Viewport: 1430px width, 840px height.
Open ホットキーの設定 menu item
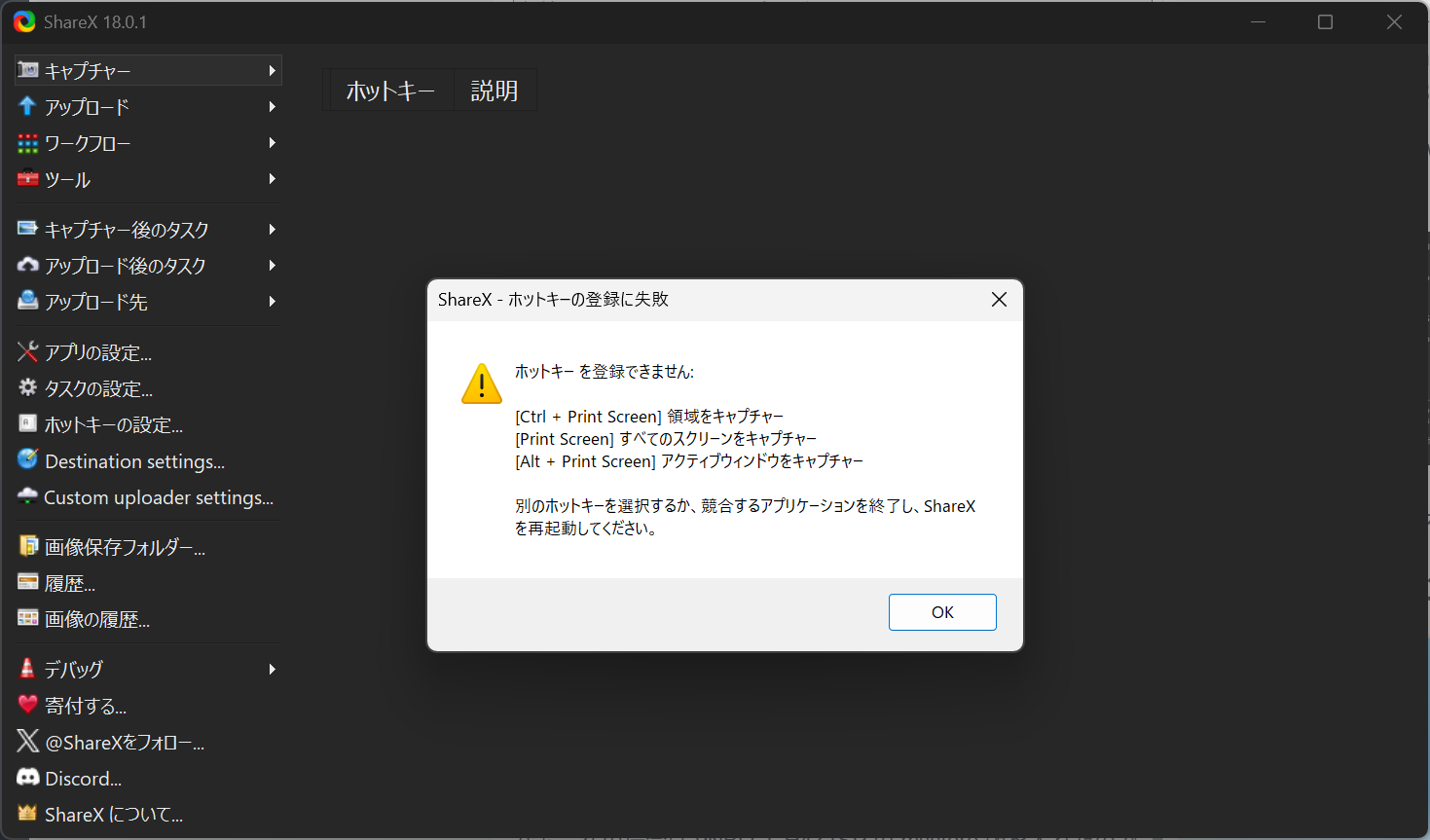[x=113, y=425]
